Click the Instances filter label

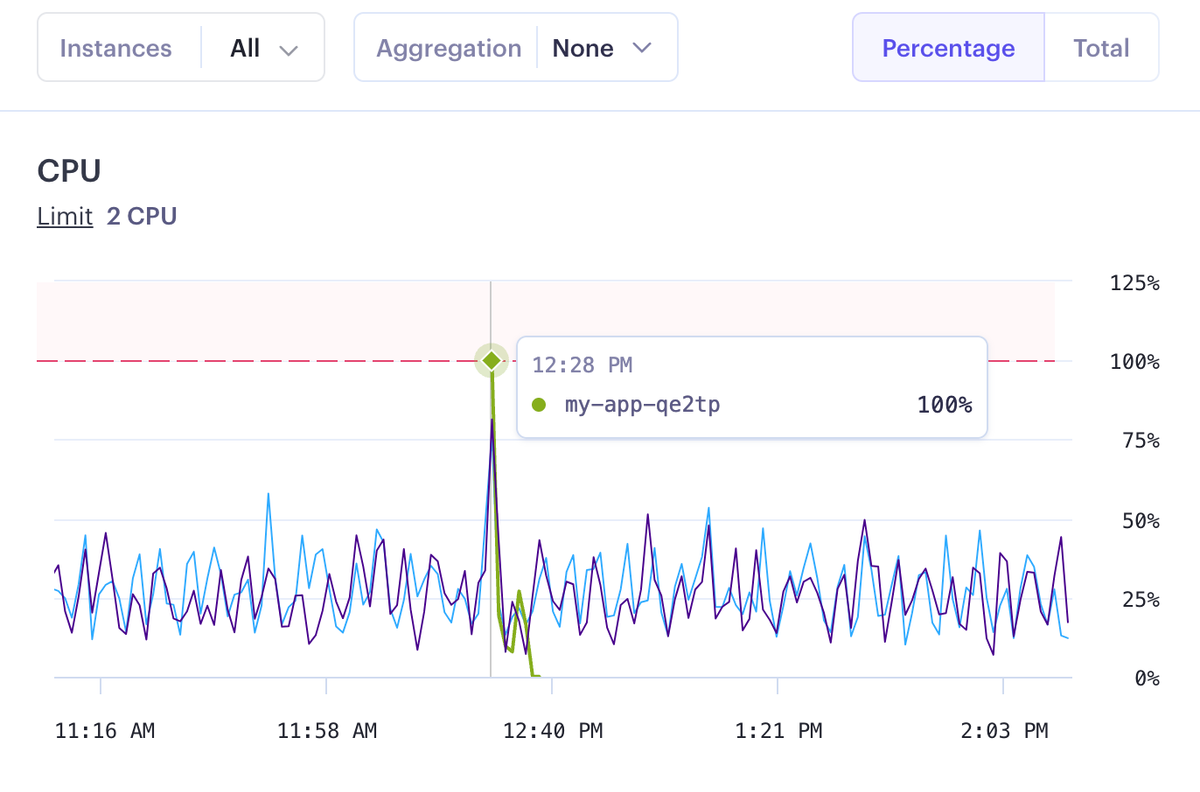116,46
